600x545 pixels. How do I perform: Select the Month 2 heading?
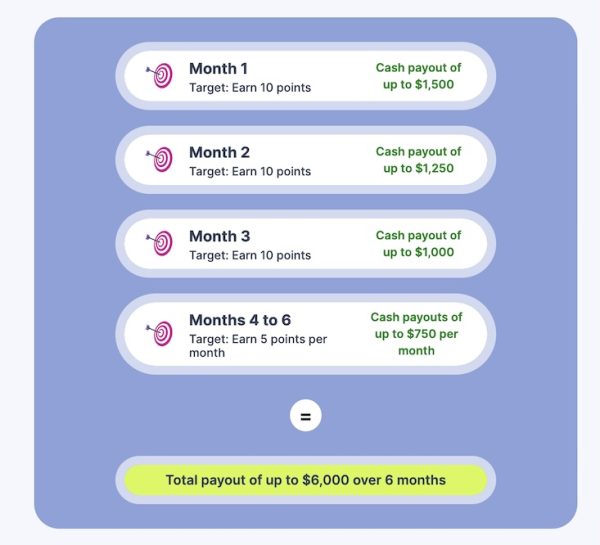[x=220, y=152]
